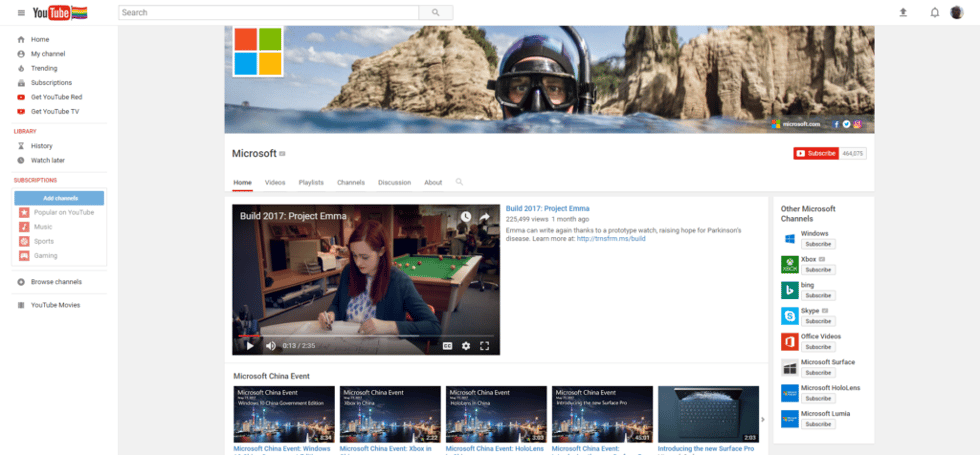This screenshot has width=980, height=455.
Task: Click the Watch later clock on video
Action: (465, 217)
